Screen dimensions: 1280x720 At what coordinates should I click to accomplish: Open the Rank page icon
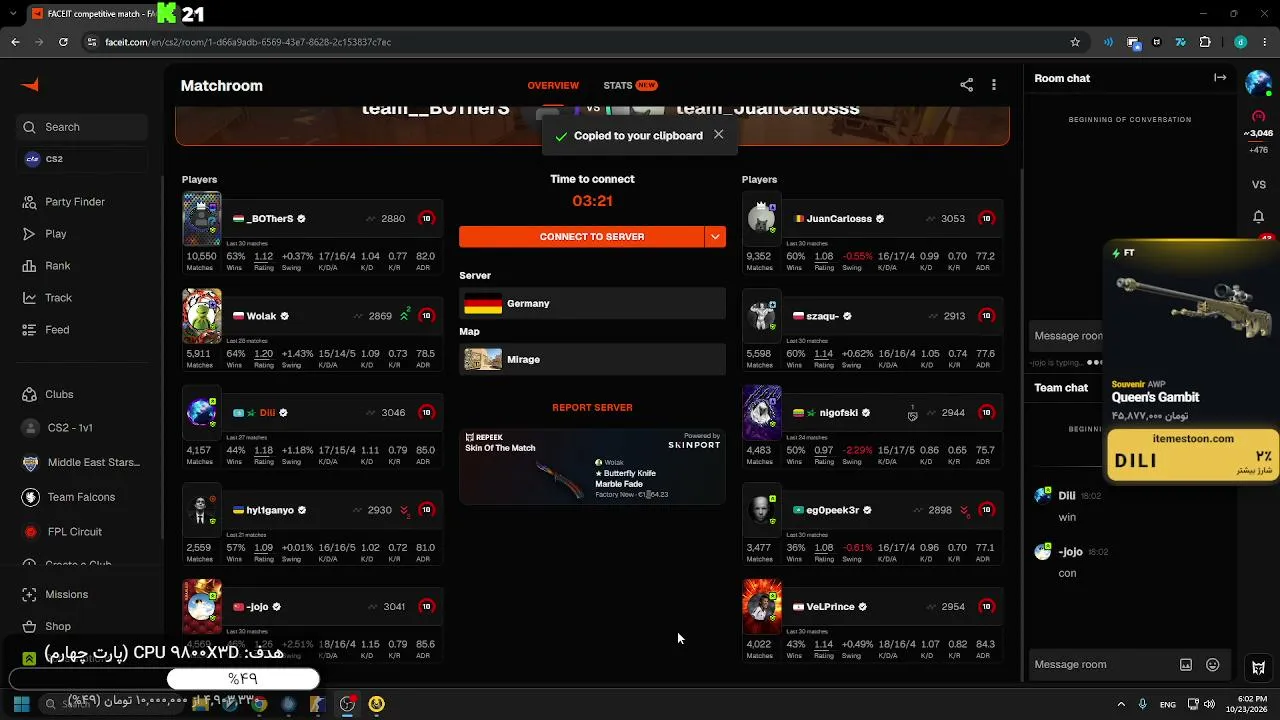(x=29, y=266)
